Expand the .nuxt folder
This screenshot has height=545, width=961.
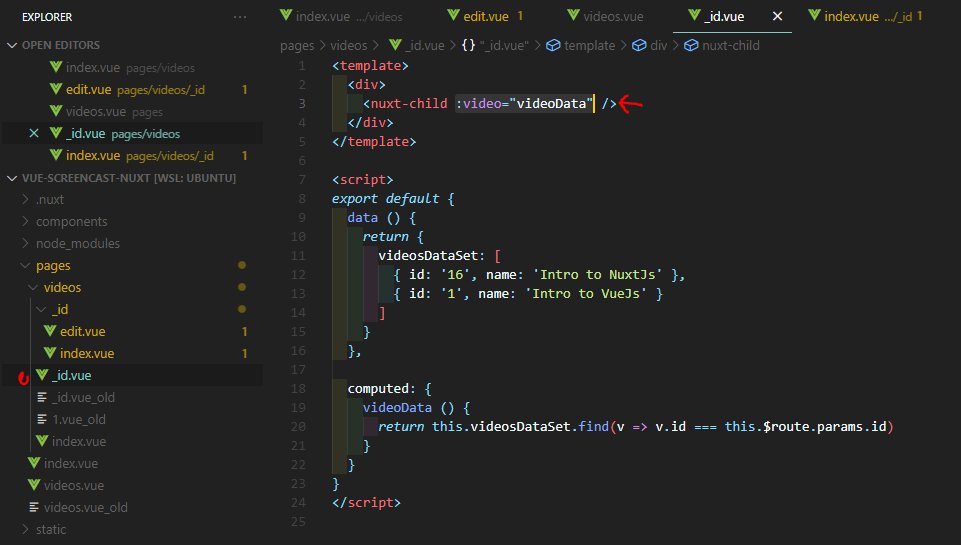pos(25,199)
